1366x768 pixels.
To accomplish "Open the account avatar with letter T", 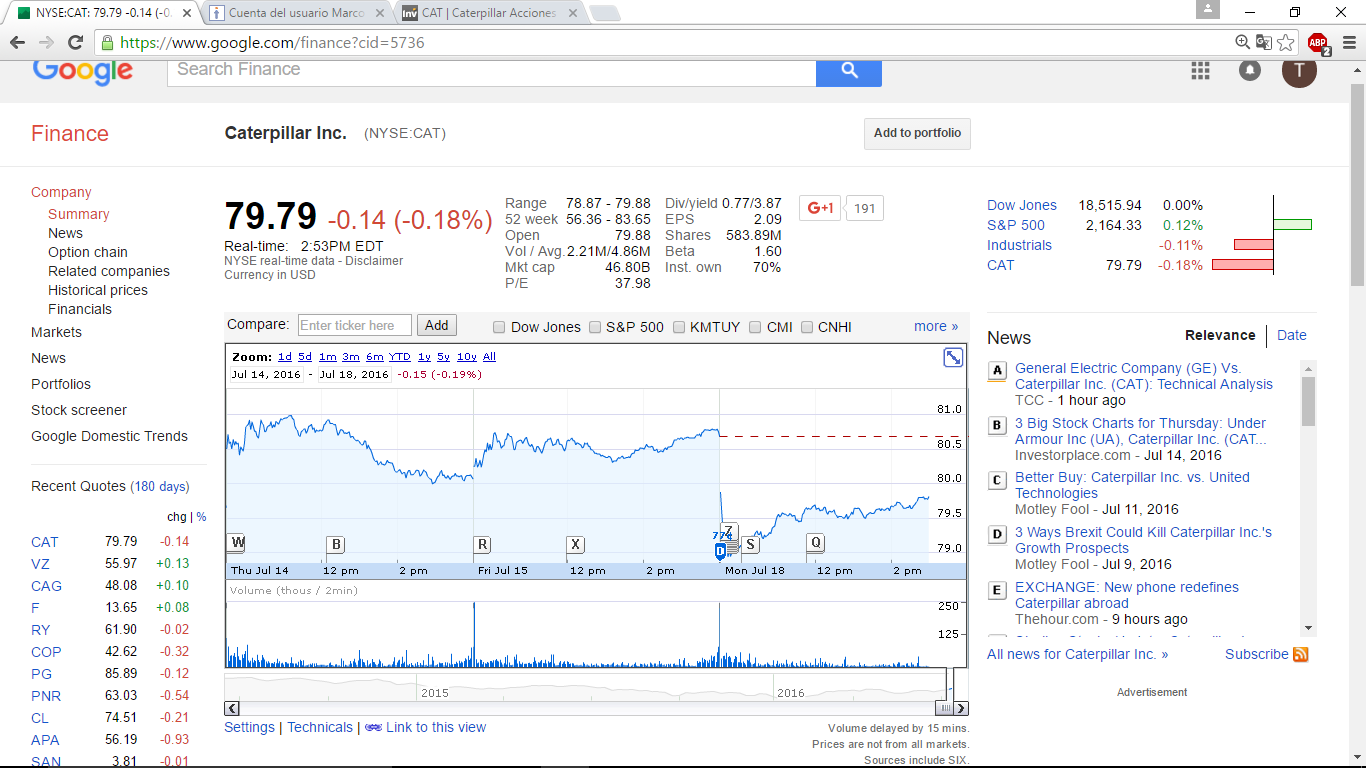I will tap(1299, 70).
